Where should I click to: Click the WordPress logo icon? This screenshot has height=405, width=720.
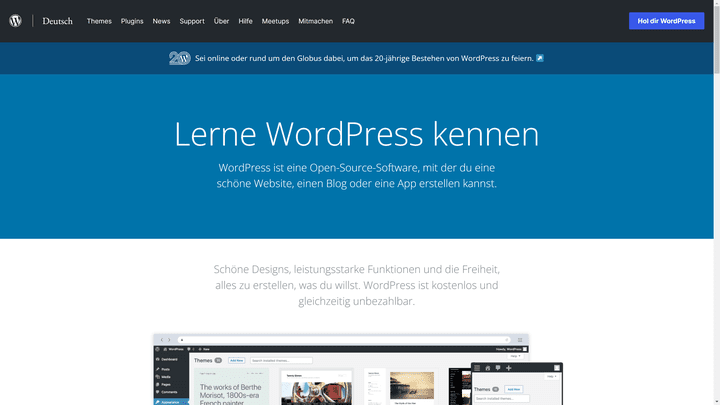[16, 21]
